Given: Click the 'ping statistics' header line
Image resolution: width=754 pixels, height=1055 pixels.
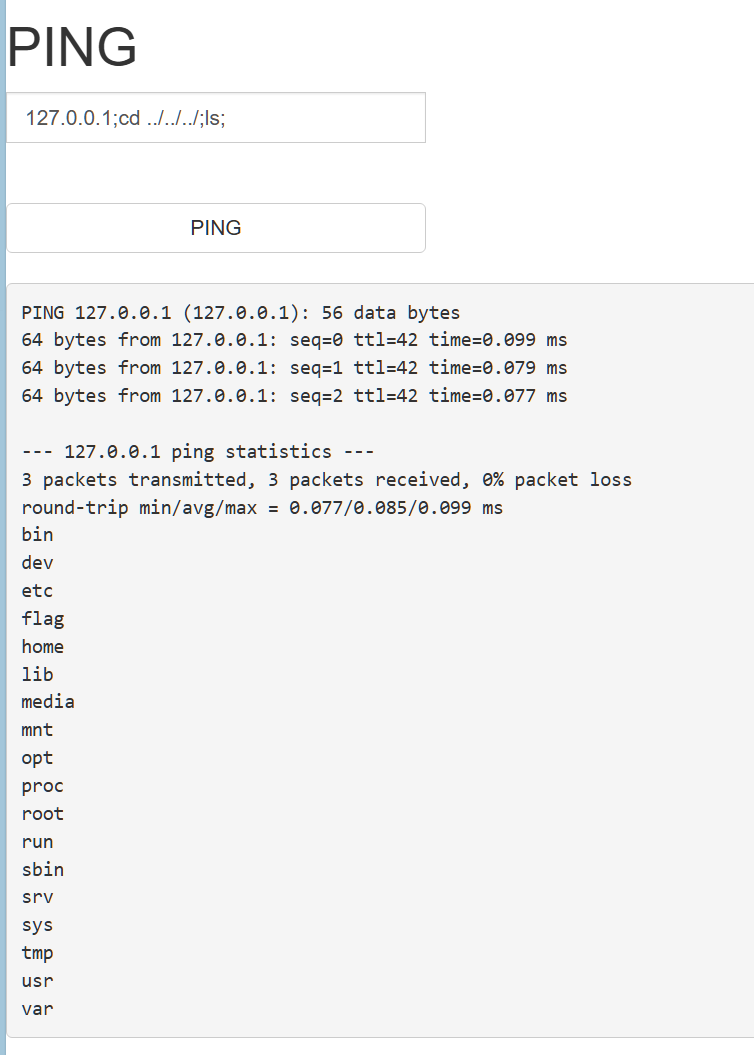Looking at the screenshot, I should [197, 452].
